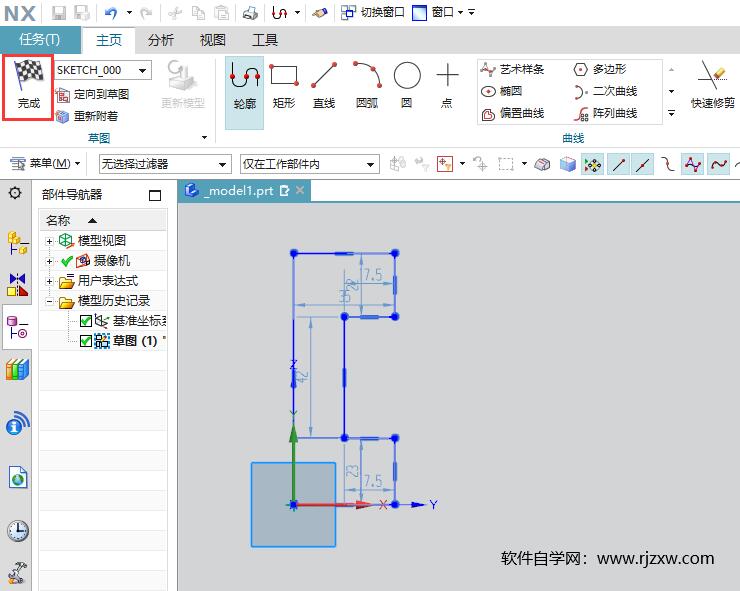Sort by the Name (名称) column header
Viewport: 740px width, 591px height.
tap(103, 220)
